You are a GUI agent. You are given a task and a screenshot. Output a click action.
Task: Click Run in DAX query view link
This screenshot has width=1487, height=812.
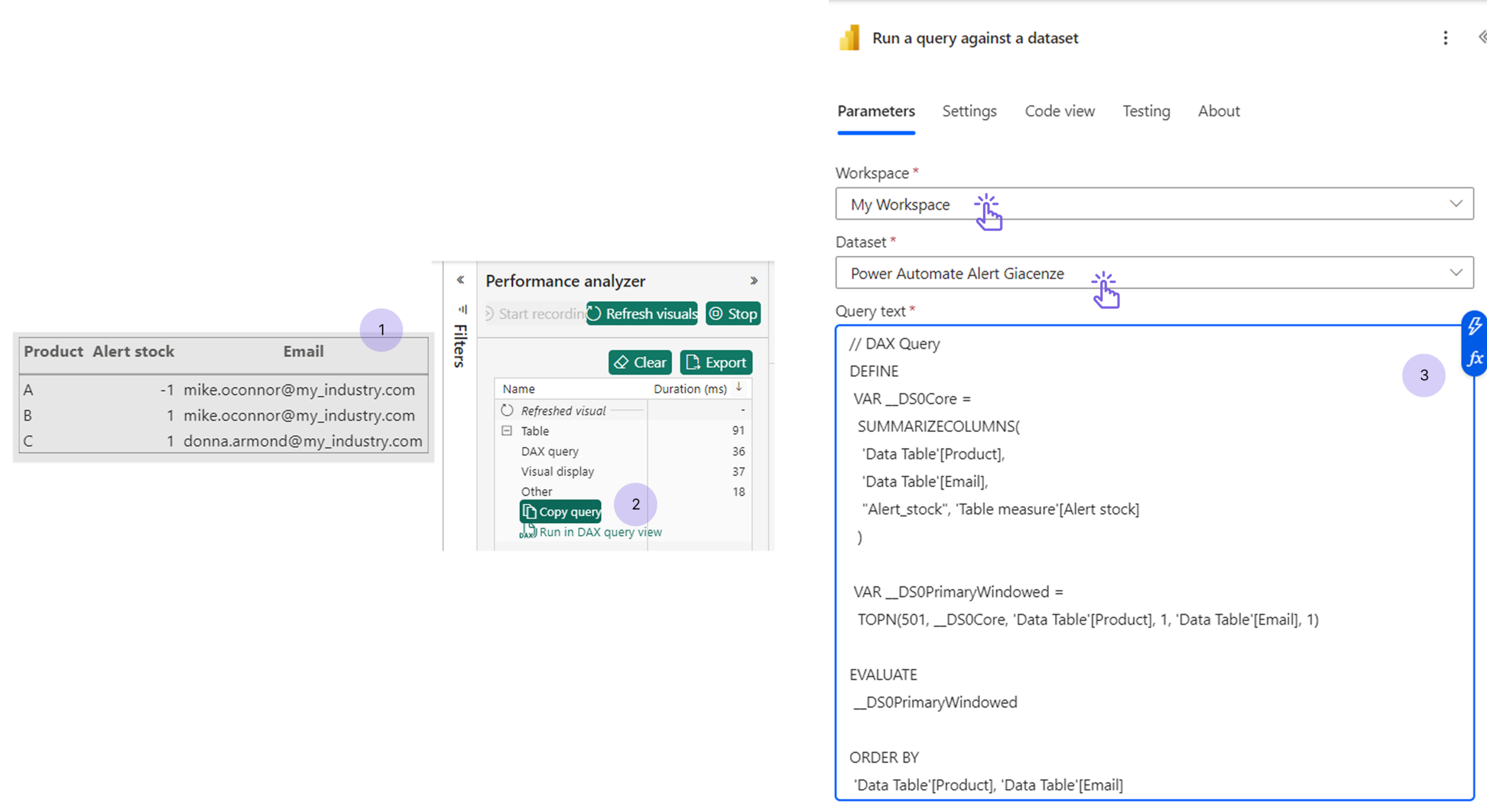(x=599, y=532)
